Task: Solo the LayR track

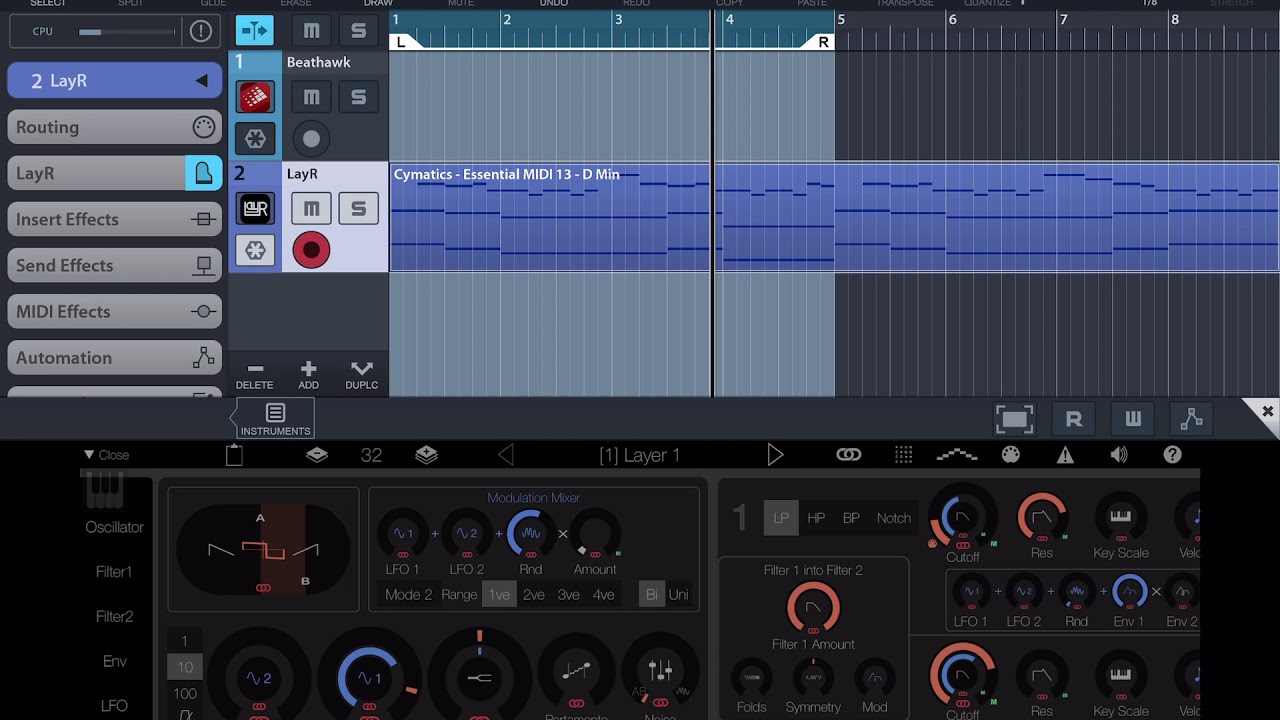Action: (358, 208)
